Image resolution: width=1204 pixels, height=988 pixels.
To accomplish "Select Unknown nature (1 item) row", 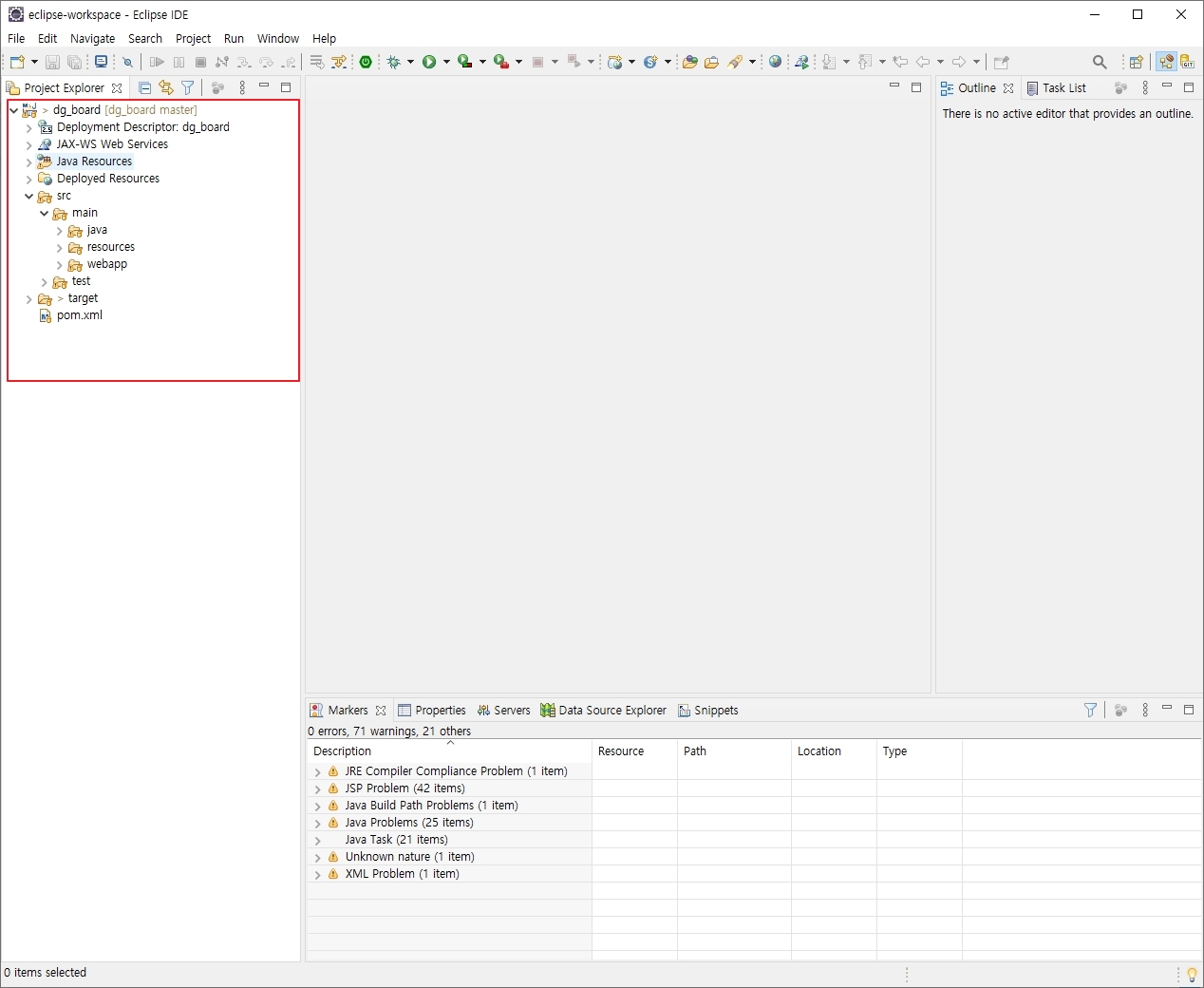I will (410, 857).
